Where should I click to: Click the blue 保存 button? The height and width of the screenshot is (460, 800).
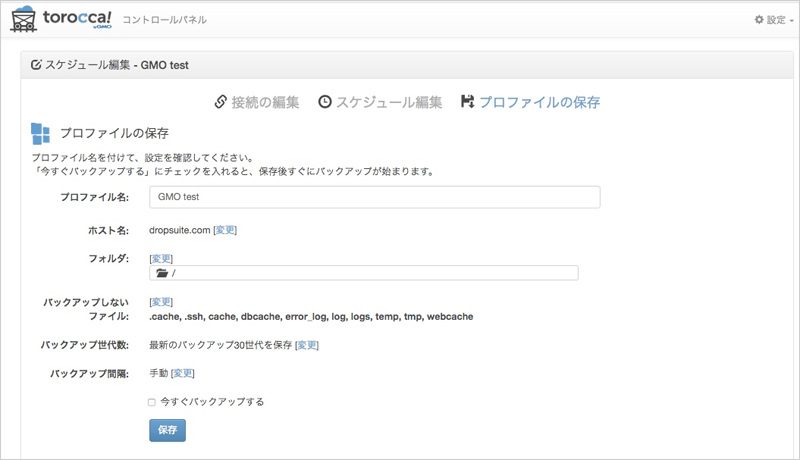(167, 430)
